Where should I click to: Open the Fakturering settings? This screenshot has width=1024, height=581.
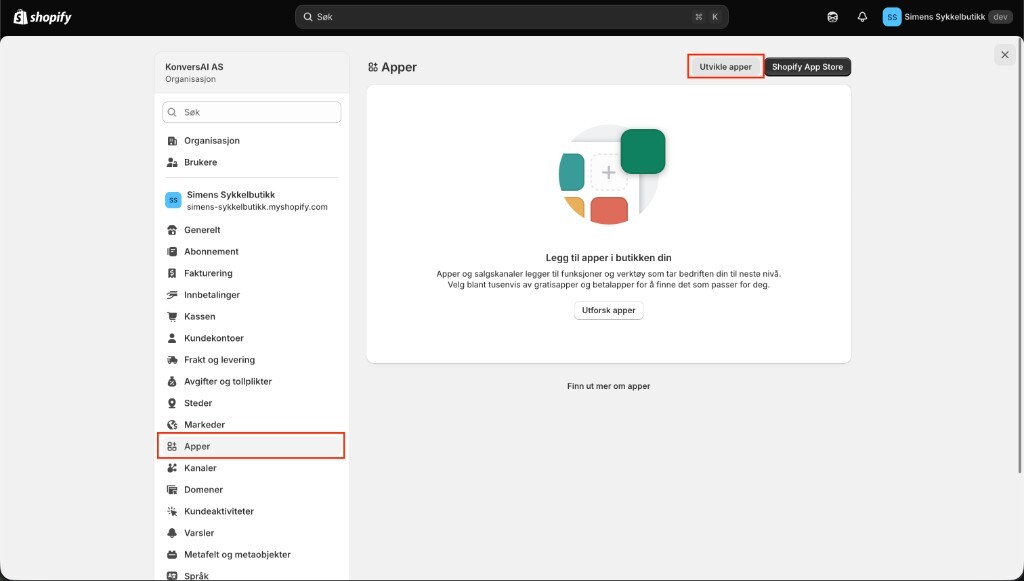click(x=251, y=273)
